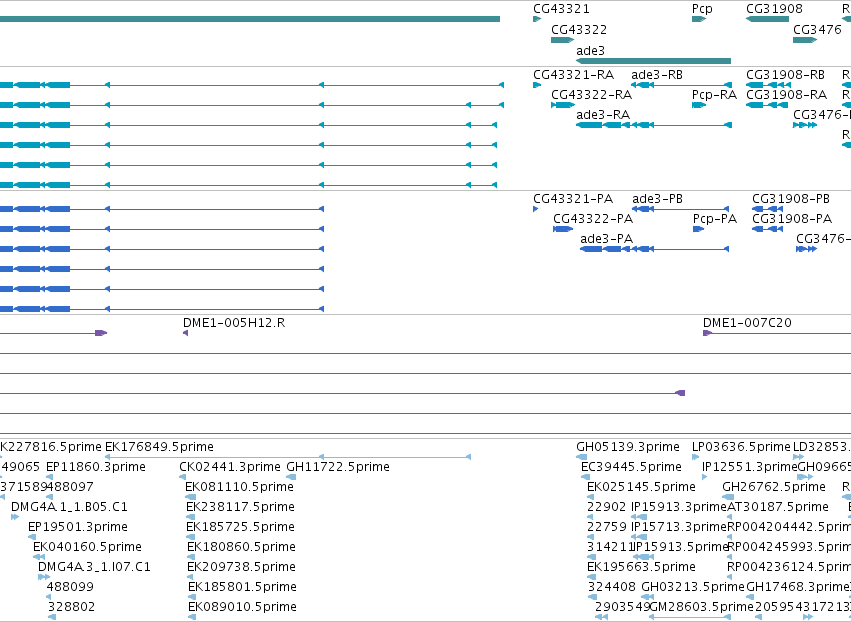Open the ade3-RA transcript label

click(603, 115)
